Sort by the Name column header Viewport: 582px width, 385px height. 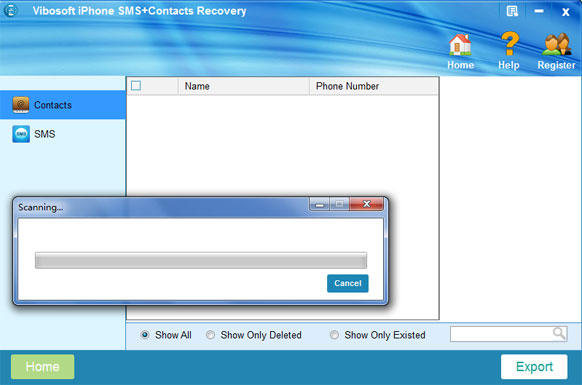point(243,86)
